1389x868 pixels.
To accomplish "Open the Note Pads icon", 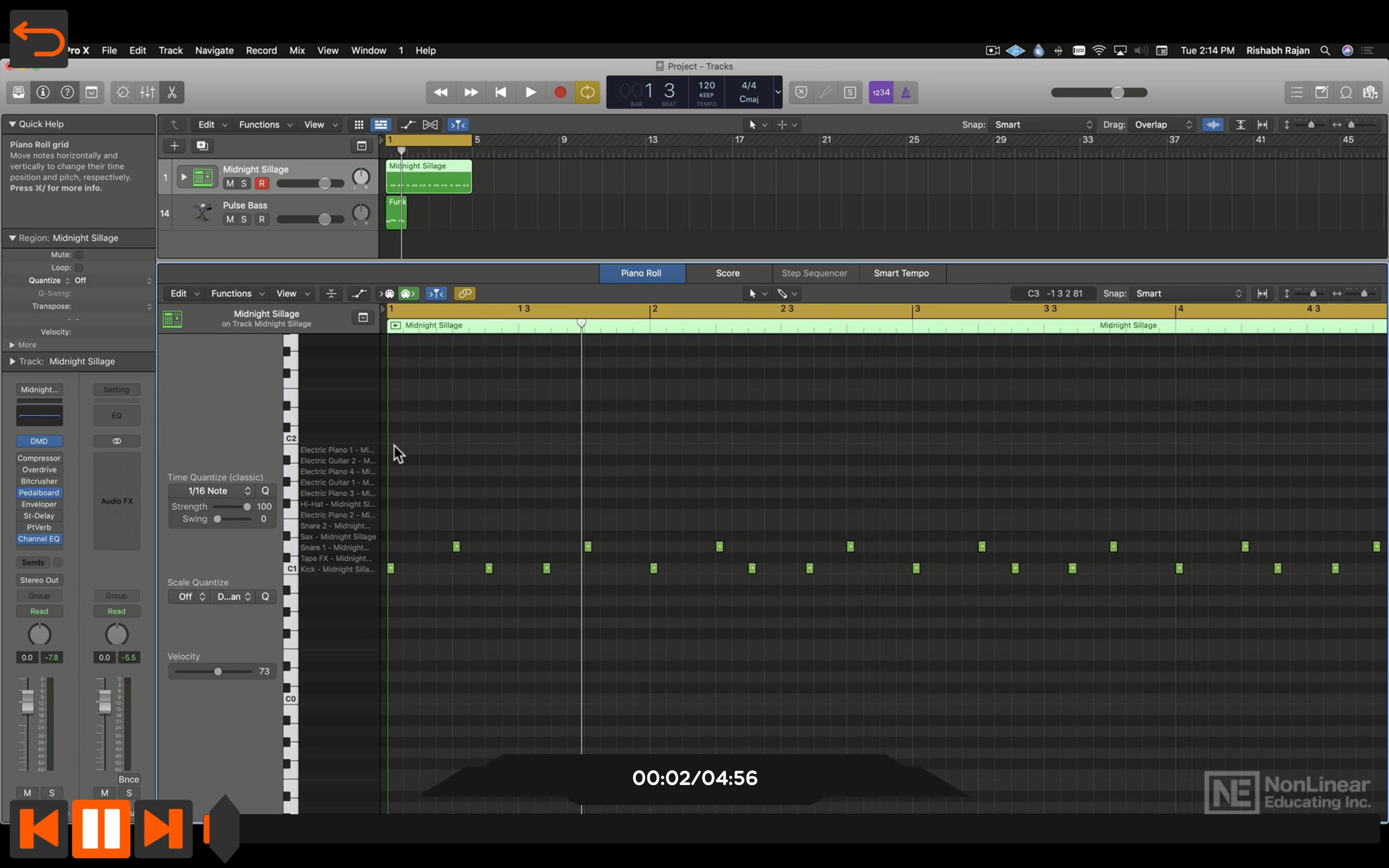I will click(x=1322, y=92).
